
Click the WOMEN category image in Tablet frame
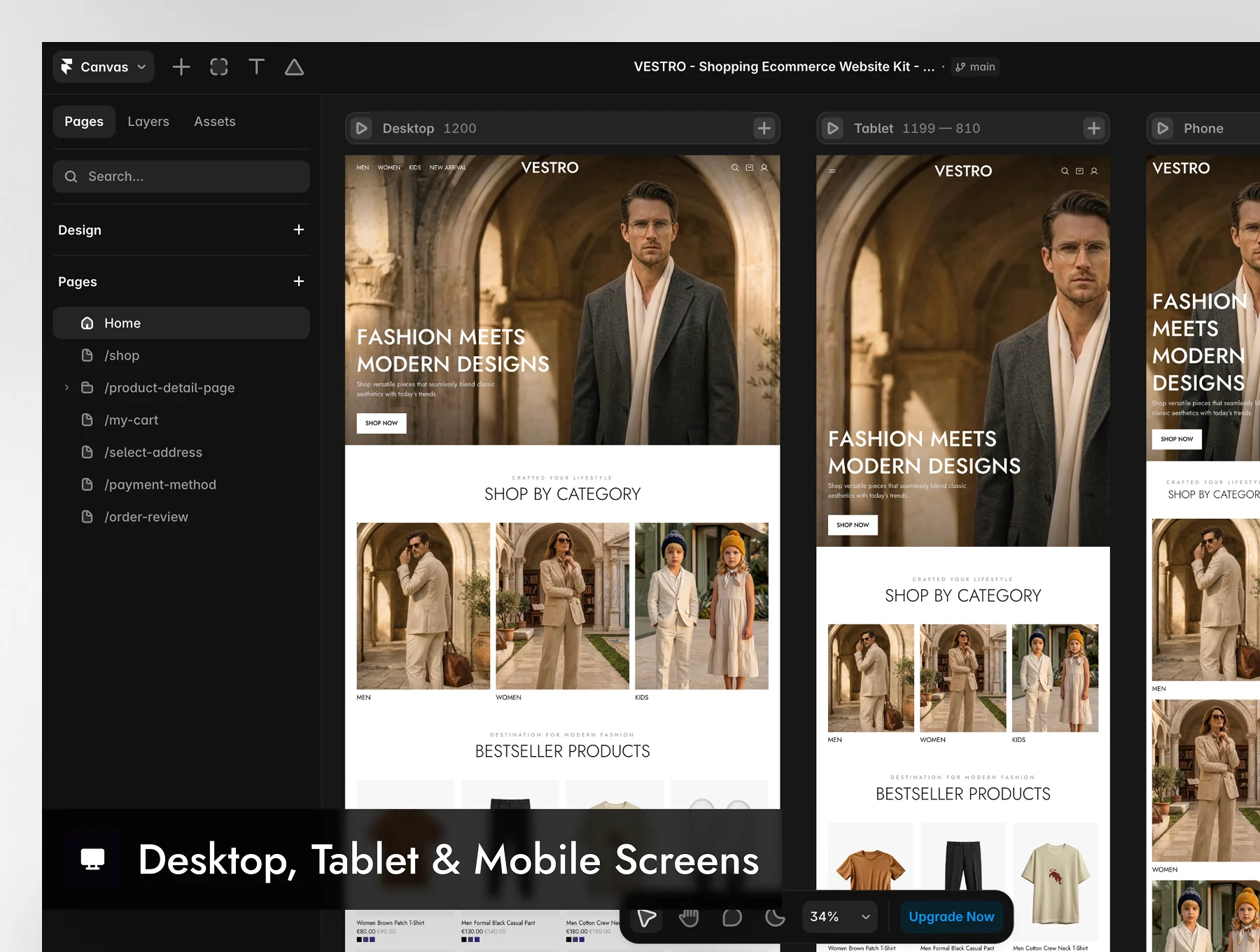[x=963, y=678]
